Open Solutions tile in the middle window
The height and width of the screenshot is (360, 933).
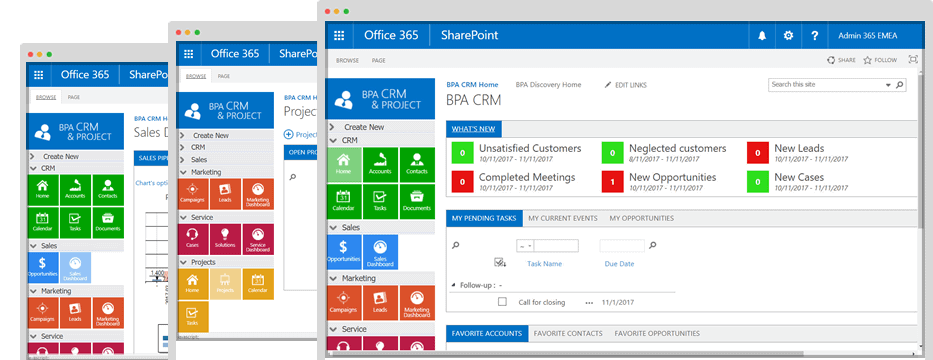226,239
